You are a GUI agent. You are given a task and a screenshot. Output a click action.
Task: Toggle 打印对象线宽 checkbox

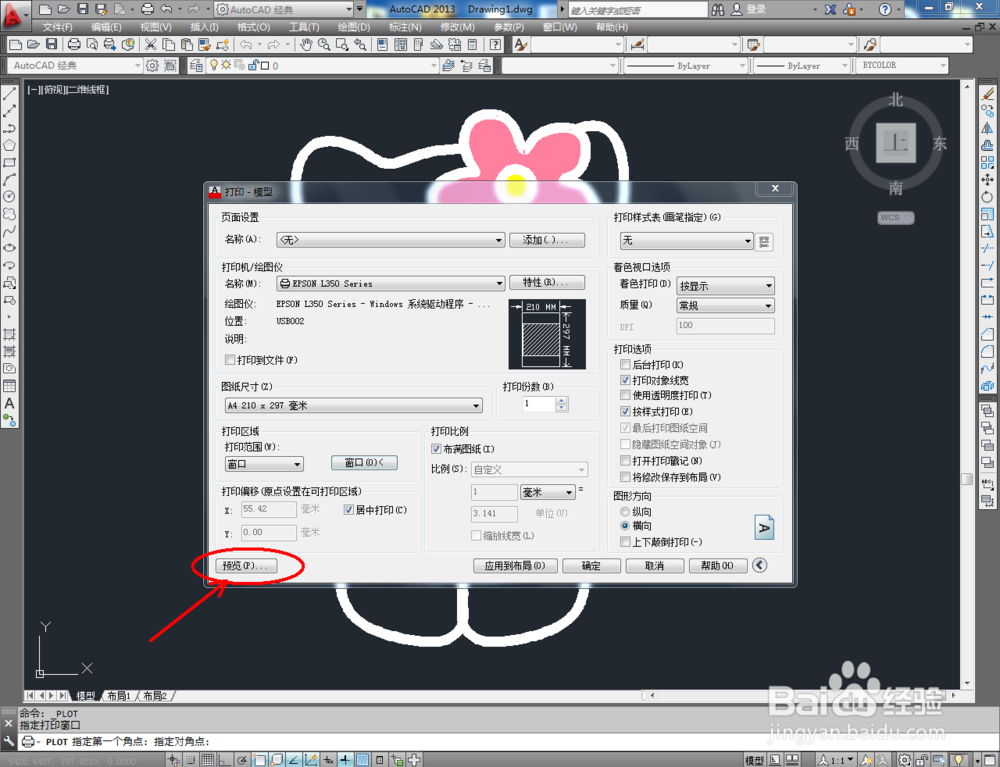point(625,380)
